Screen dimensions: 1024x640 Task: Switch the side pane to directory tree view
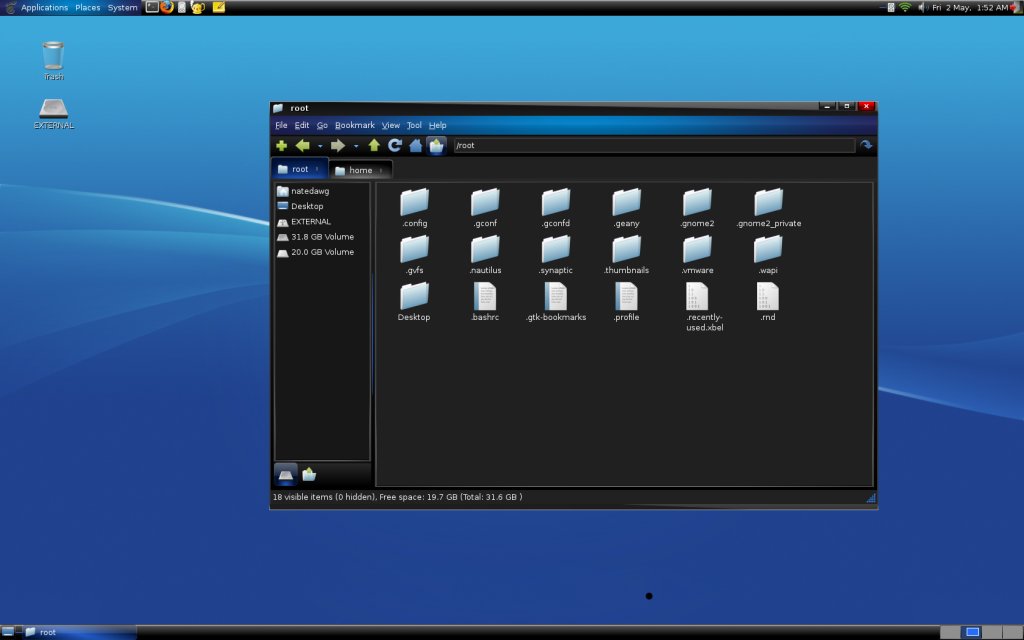[309, 475]
